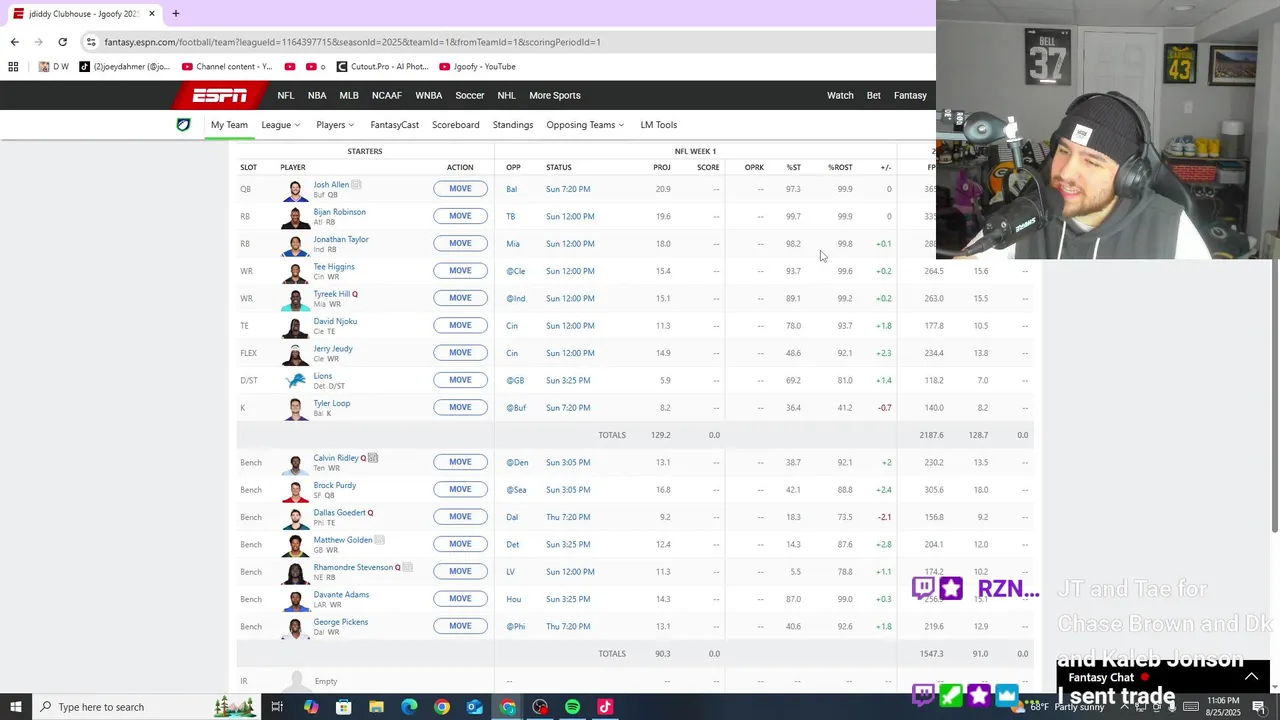This screenshot has width=1280, height=720.
Task: Open Calvin Ridley player news icon
Action: pos(373,458)
